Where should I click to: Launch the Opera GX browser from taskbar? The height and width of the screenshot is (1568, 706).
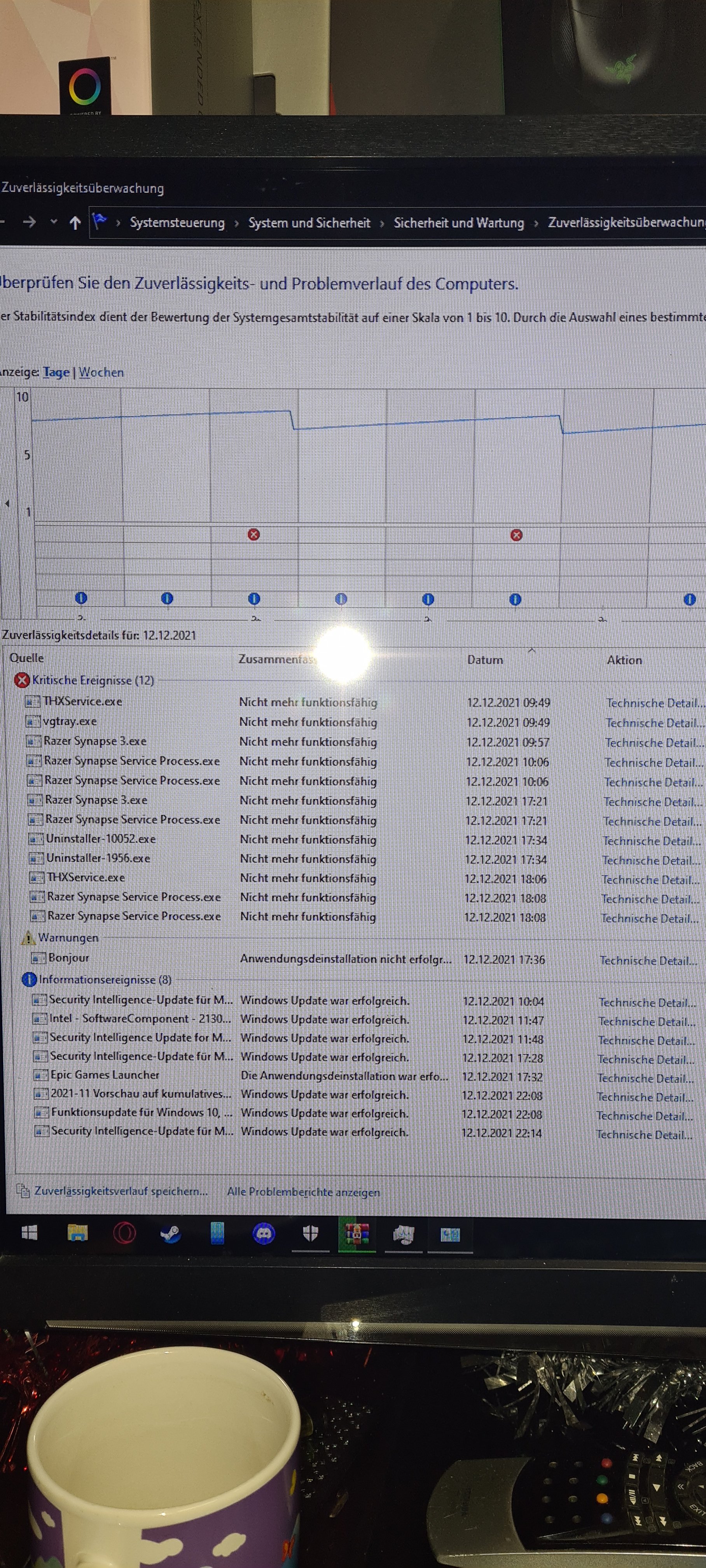(x=124, y=1233)
